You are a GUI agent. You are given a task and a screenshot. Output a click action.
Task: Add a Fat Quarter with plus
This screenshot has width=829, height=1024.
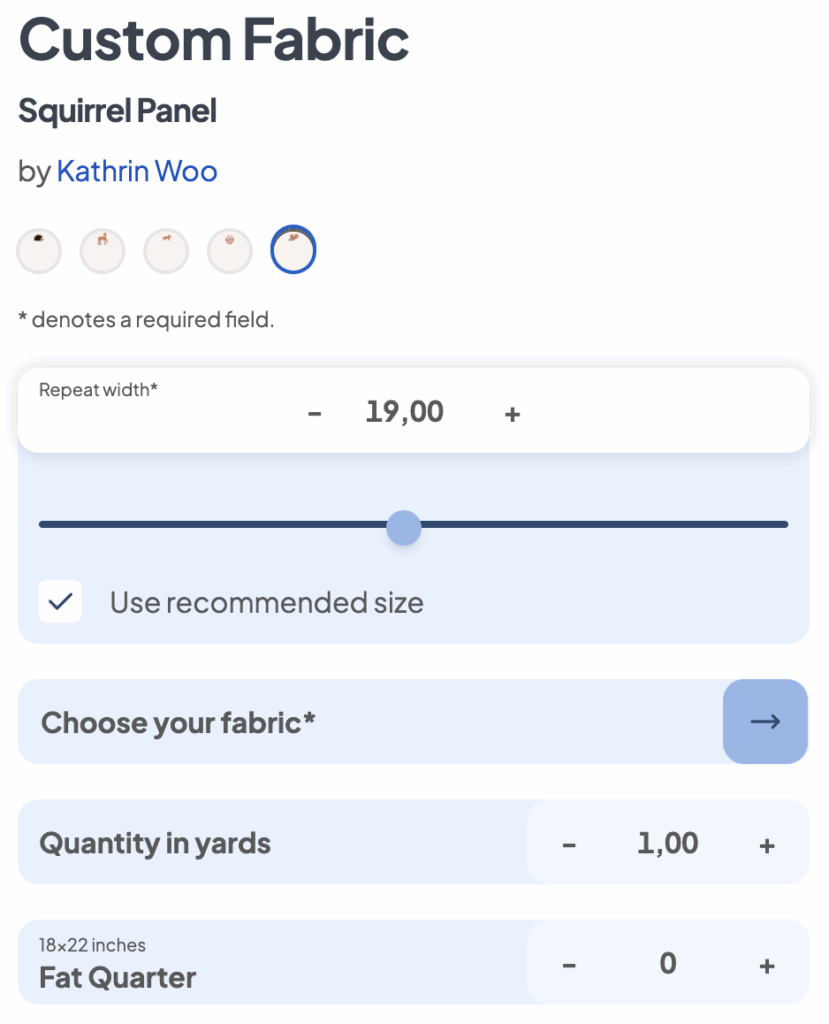click(767, 966)
